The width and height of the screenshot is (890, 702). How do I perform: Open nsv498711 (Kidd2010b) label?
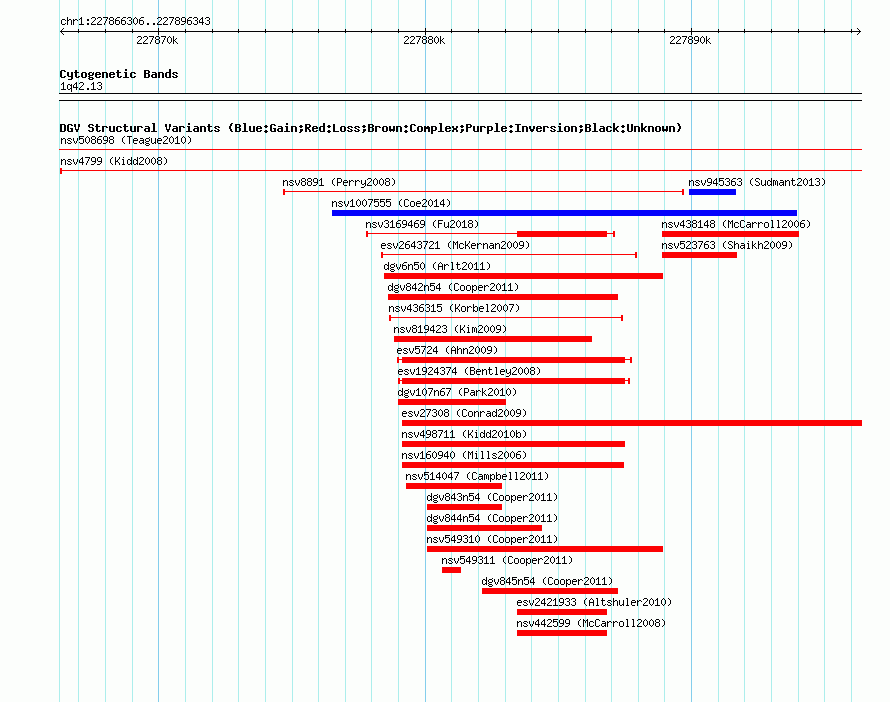click(x=464, y=434)
